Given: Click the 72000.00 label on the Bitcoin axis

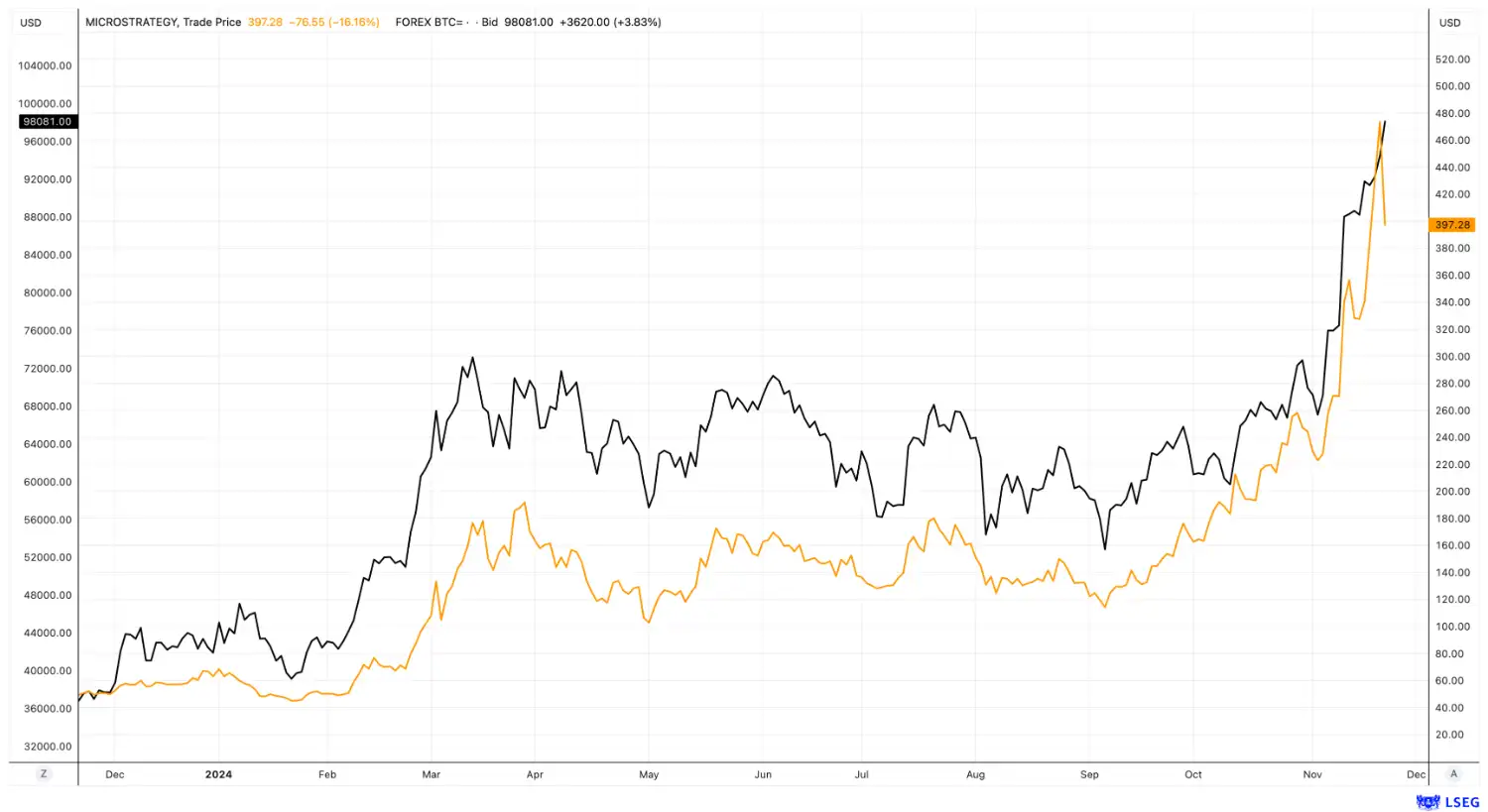Looking at the screenshot, I should click(x=48, y=368).
